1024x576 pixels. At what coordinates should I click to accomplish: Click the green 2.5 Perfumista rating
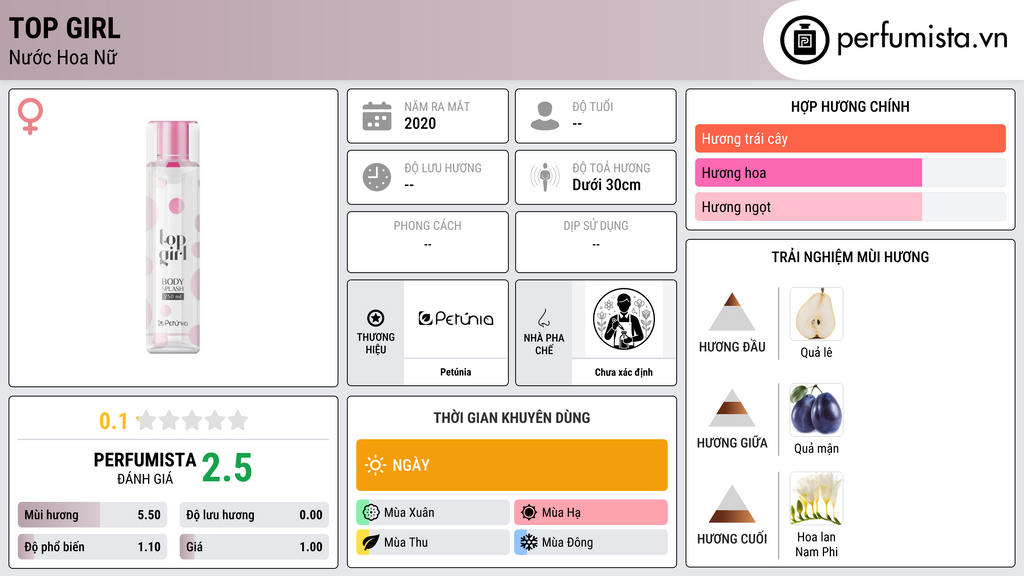tap(227, 468)
